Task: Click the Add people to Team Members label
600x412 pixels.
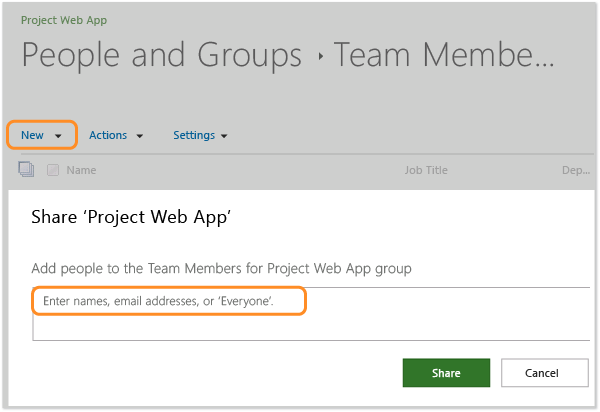Action: click(x=221, y=268)
